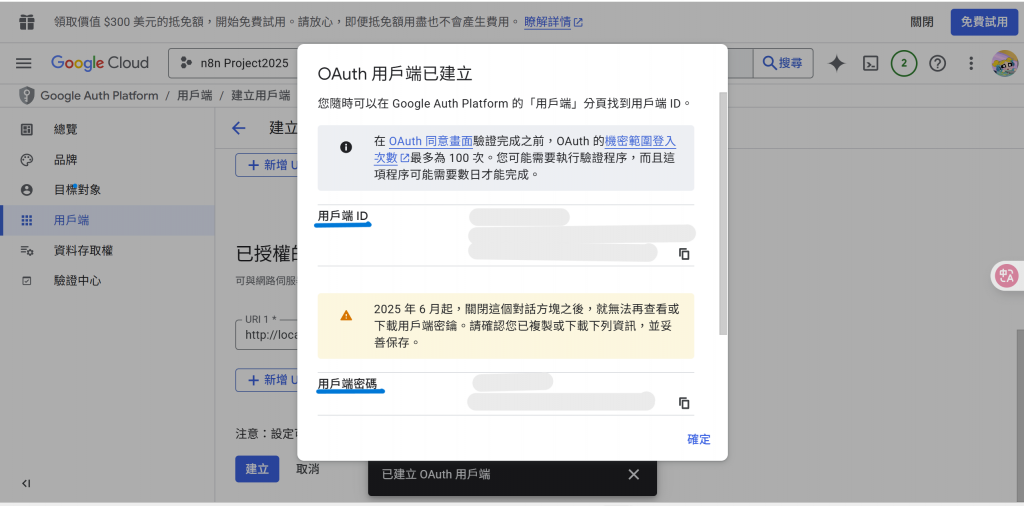
Task: Click the Google Cloud logo
Action: tap(100, 63)
